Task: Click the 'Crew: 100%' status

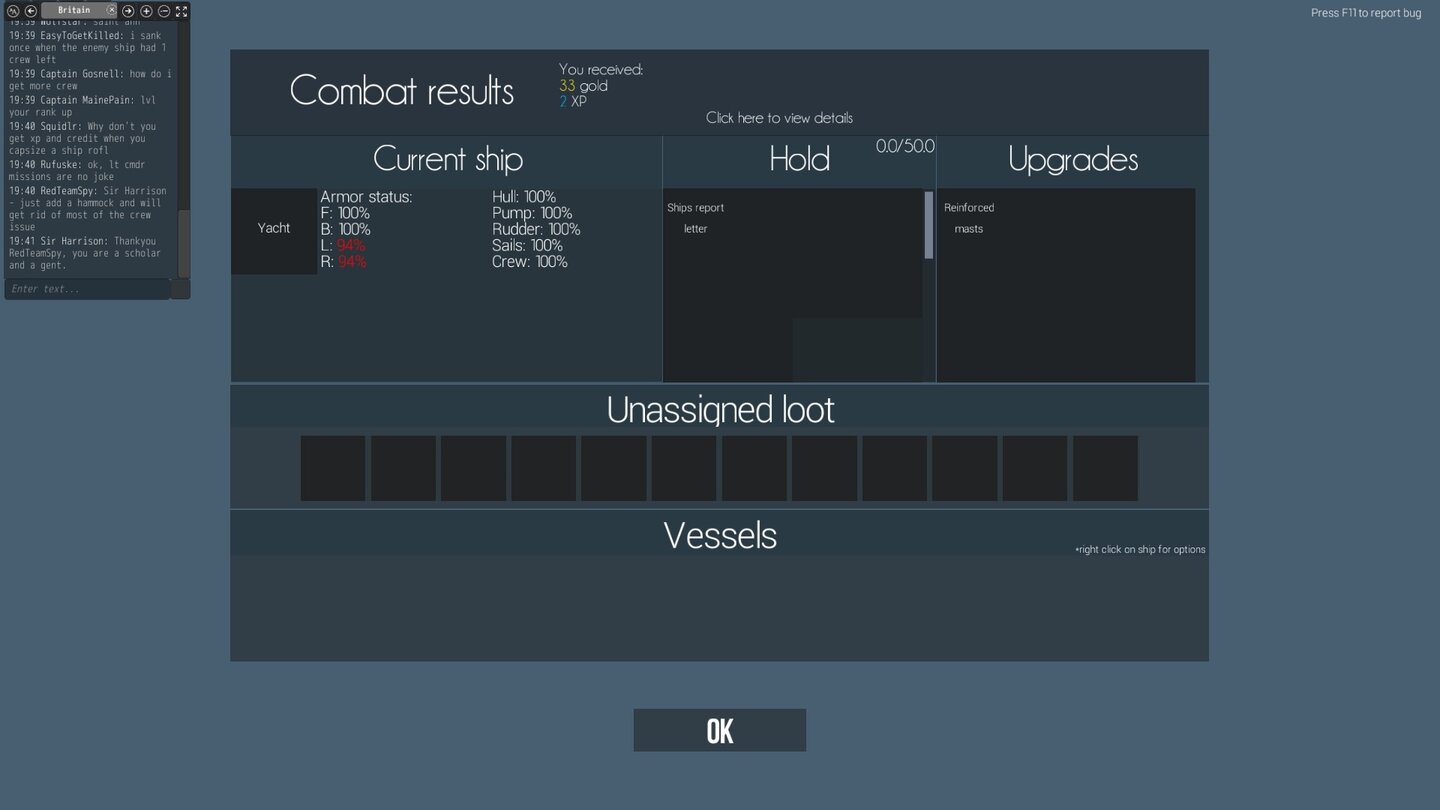Action: point(529,262)
